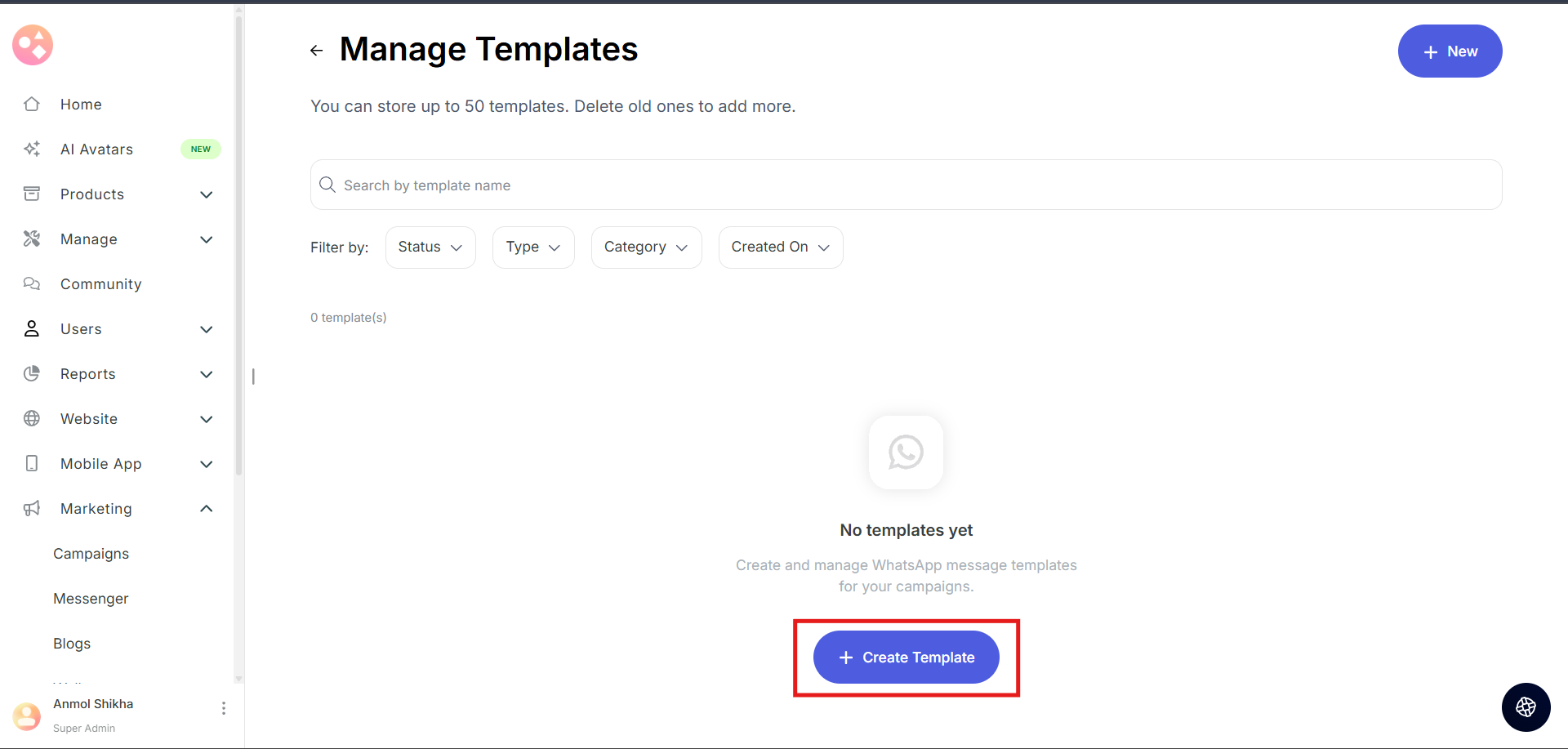Viewport: 1568px width, 749px height.
Task: Click the back arrow beside Manage Templates
Action: click(317, 51)
